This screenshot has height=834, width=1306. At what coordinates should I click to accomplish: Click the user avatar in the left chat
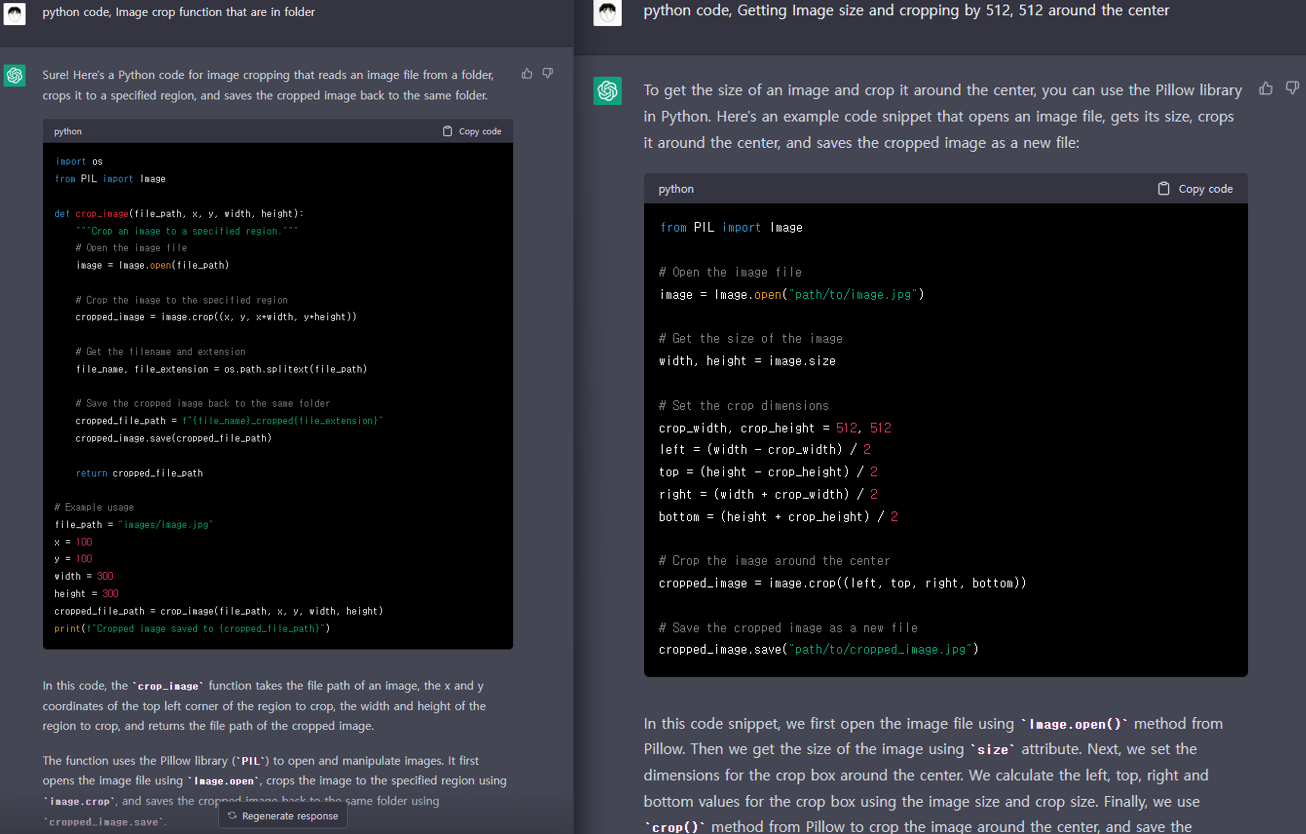14,13
